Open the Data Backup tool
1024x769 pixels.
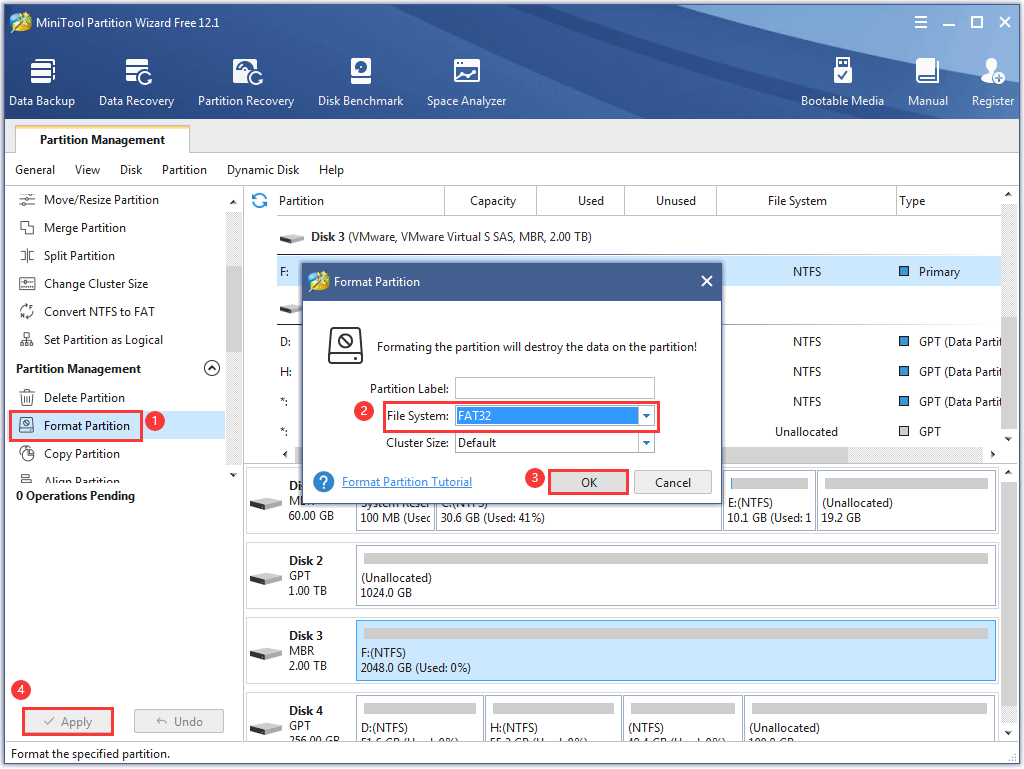pos(42,82)
